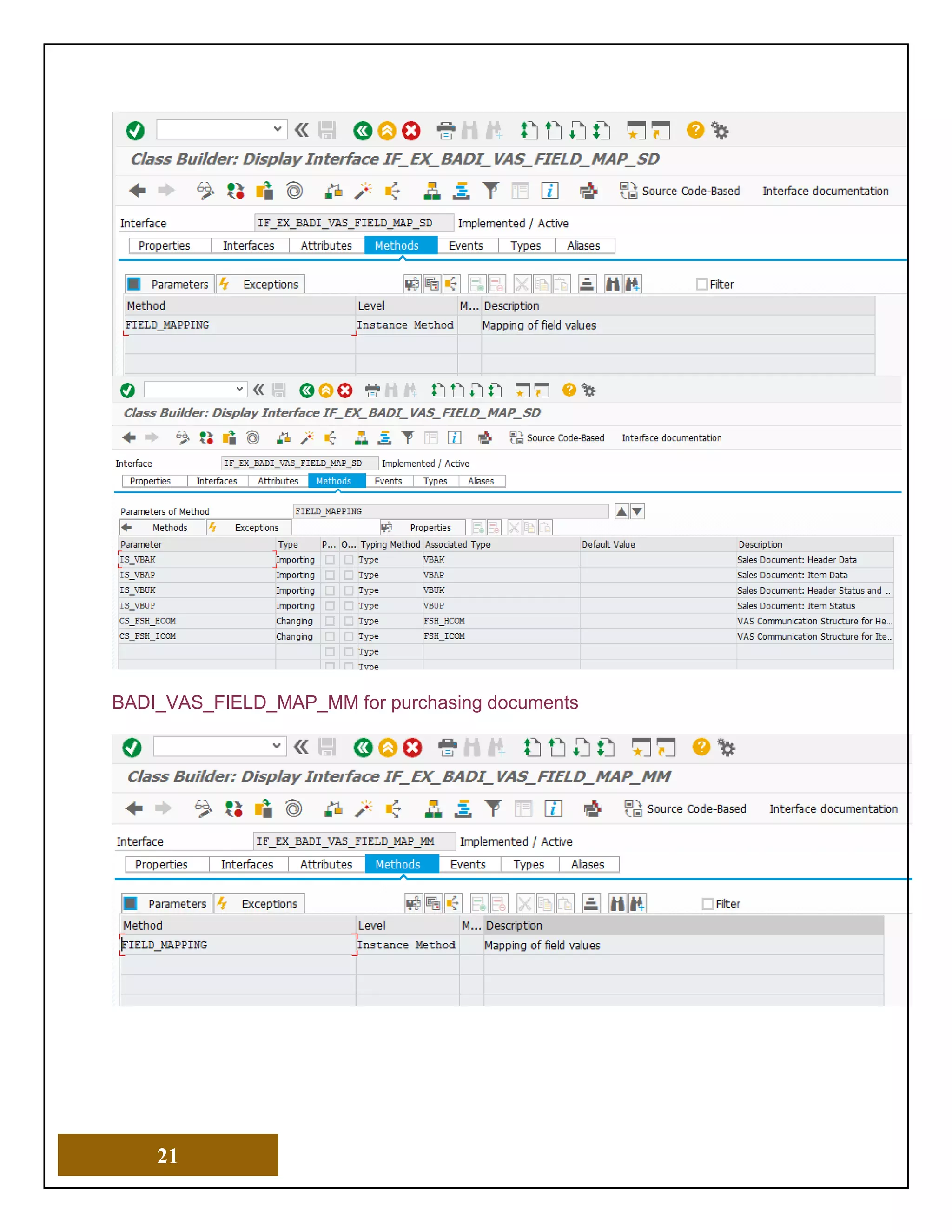Screen dimensions: 952x1232
Task: Tick the Filter checkbox in top screenshot
Action: tap(701, 285)
